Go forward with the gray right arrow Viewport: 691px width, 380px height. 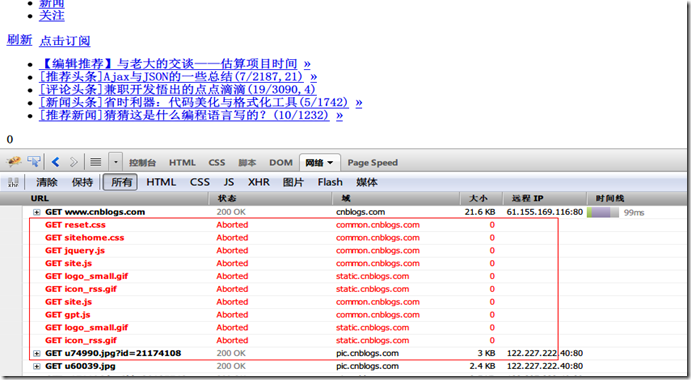pyautogui.click(x=74, y=162)
